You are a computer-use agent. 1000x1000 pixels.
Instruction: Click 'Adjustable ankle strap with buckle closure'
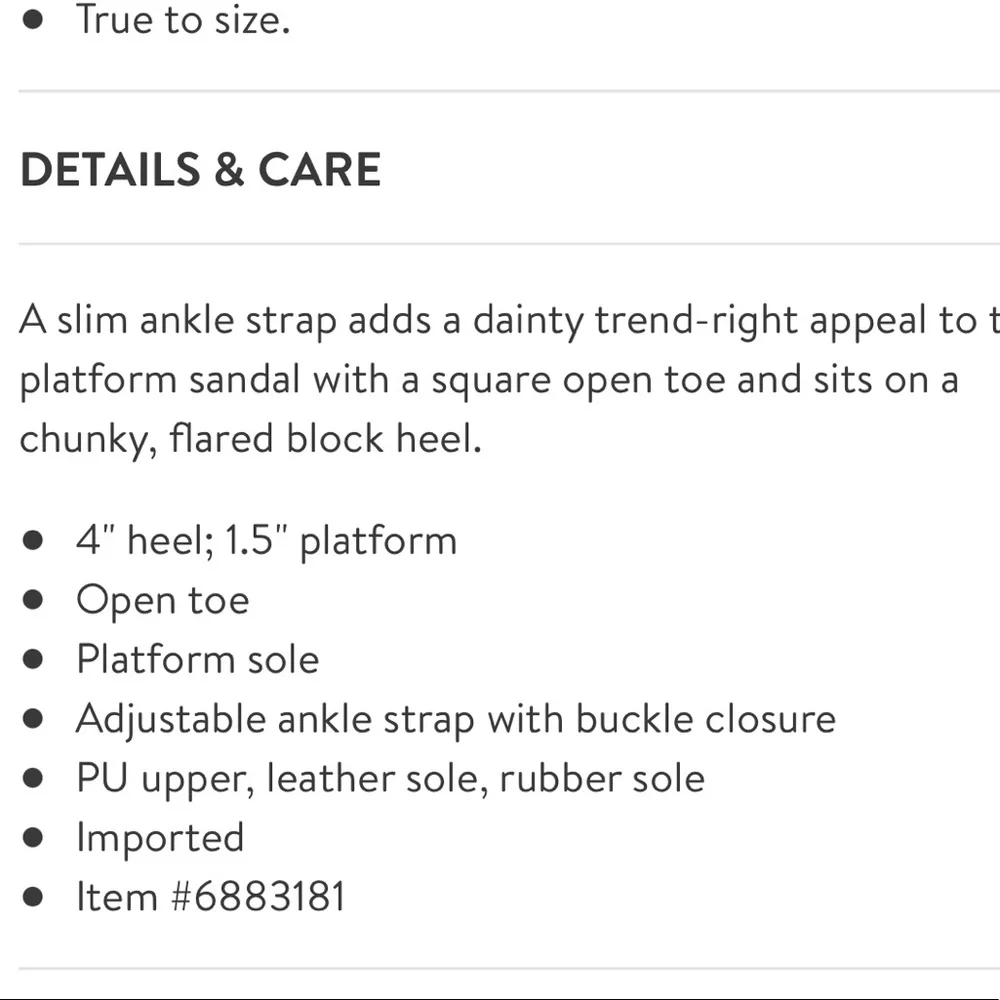[x=456, y=719]
